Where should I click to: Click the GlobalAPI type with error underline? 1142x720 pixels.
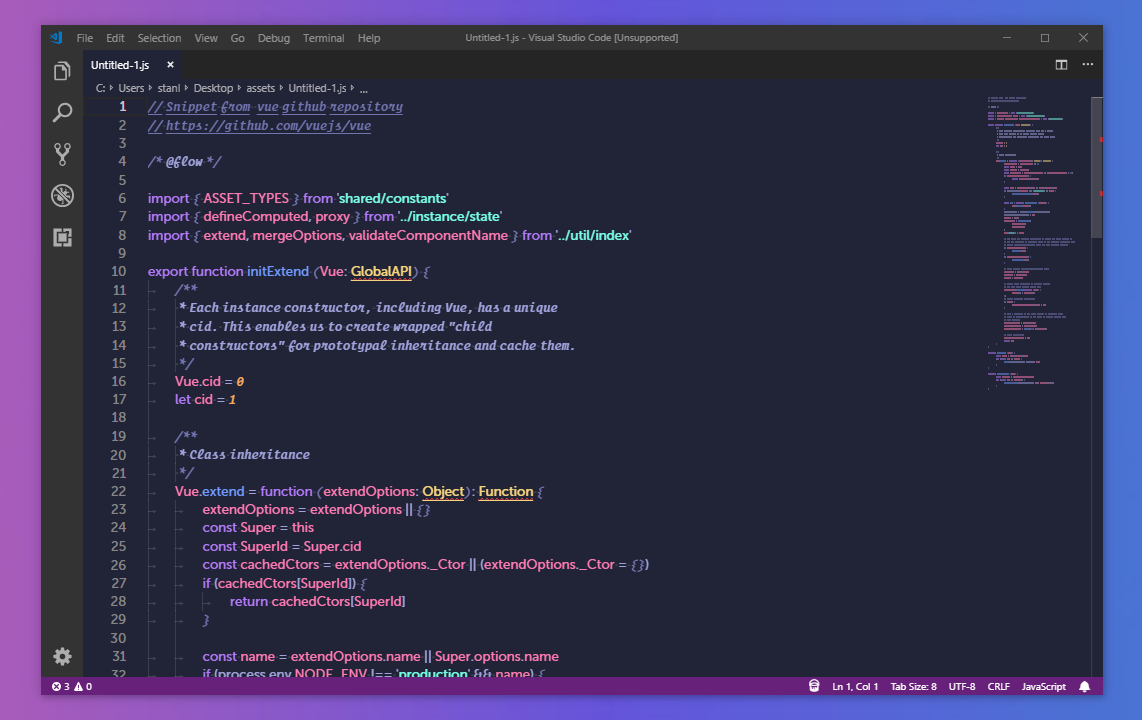pos(381,271)
